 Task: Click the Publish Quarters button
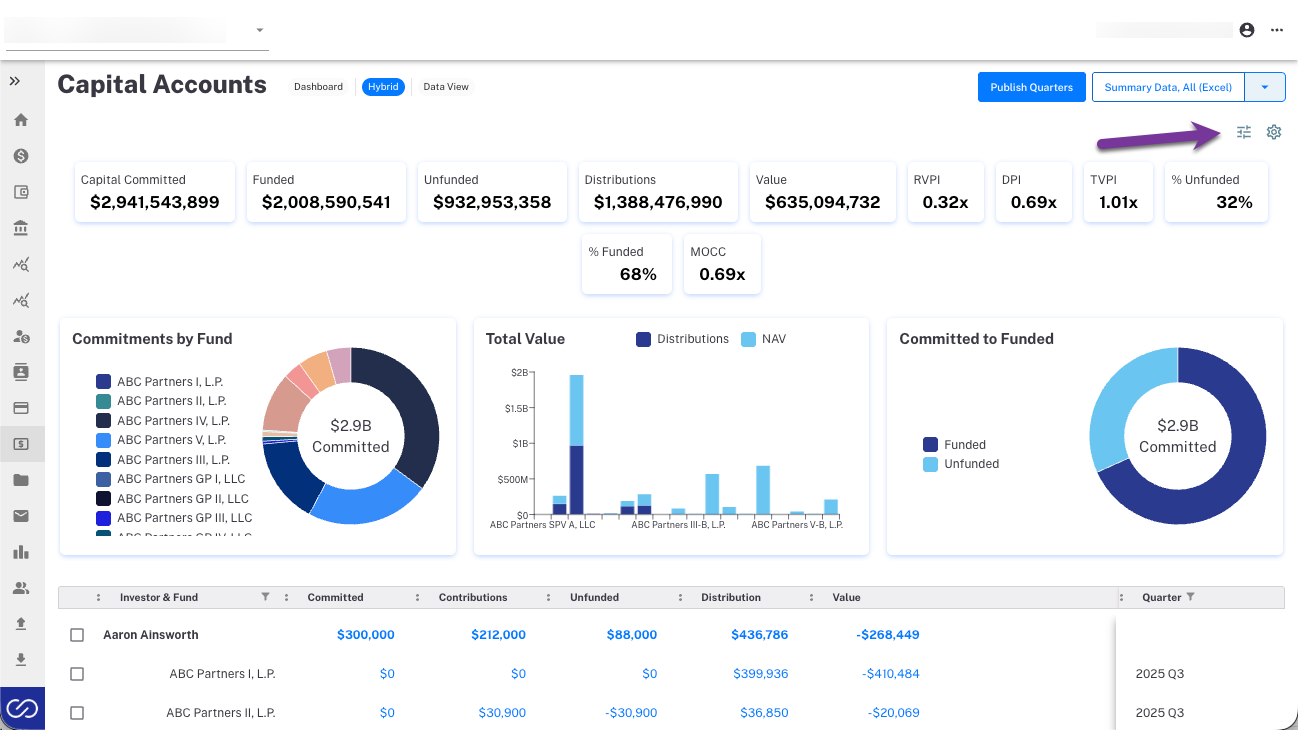tap(1031, 87)
